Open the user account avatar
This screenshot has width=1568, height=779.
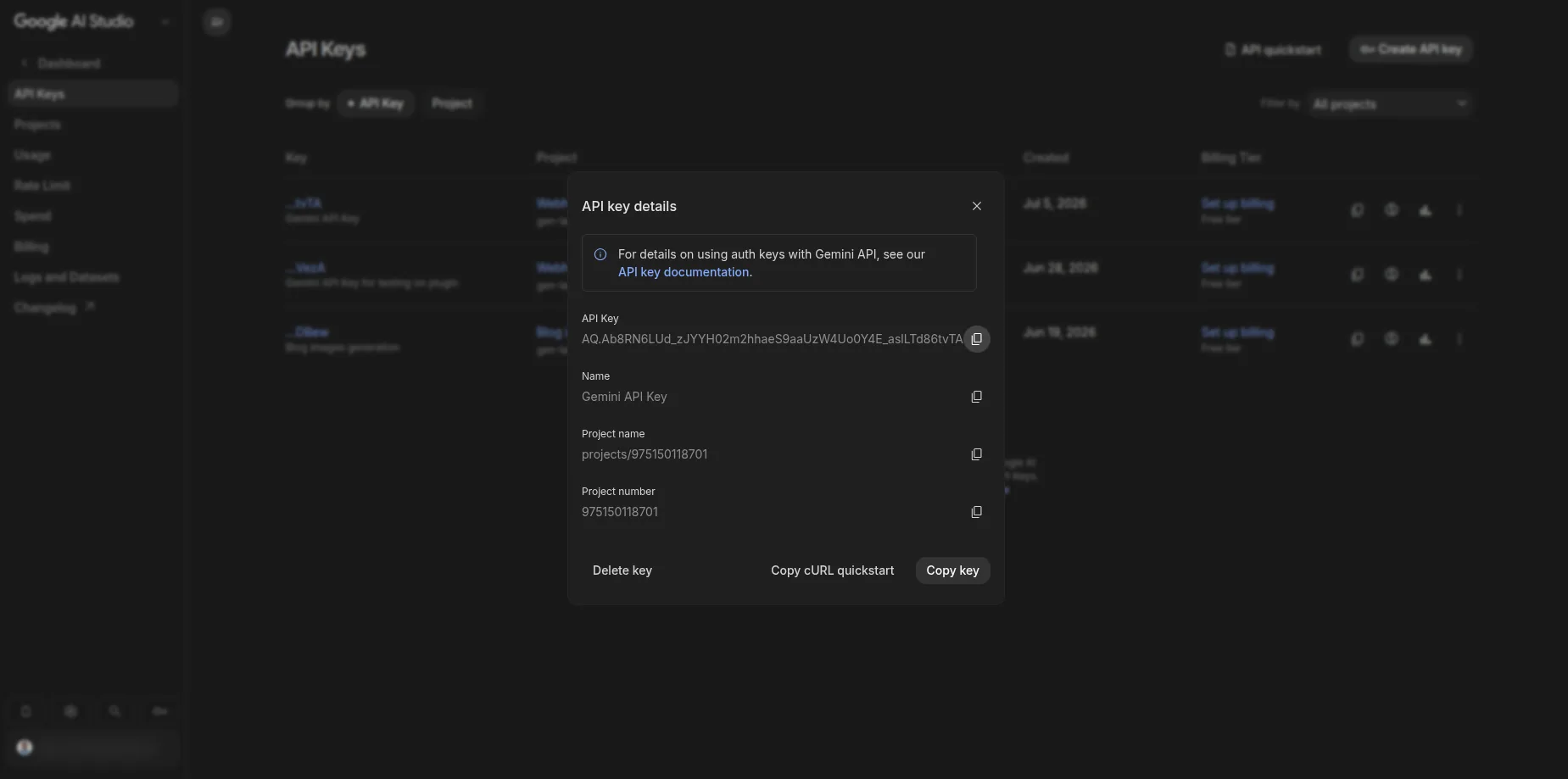[25, 748]
